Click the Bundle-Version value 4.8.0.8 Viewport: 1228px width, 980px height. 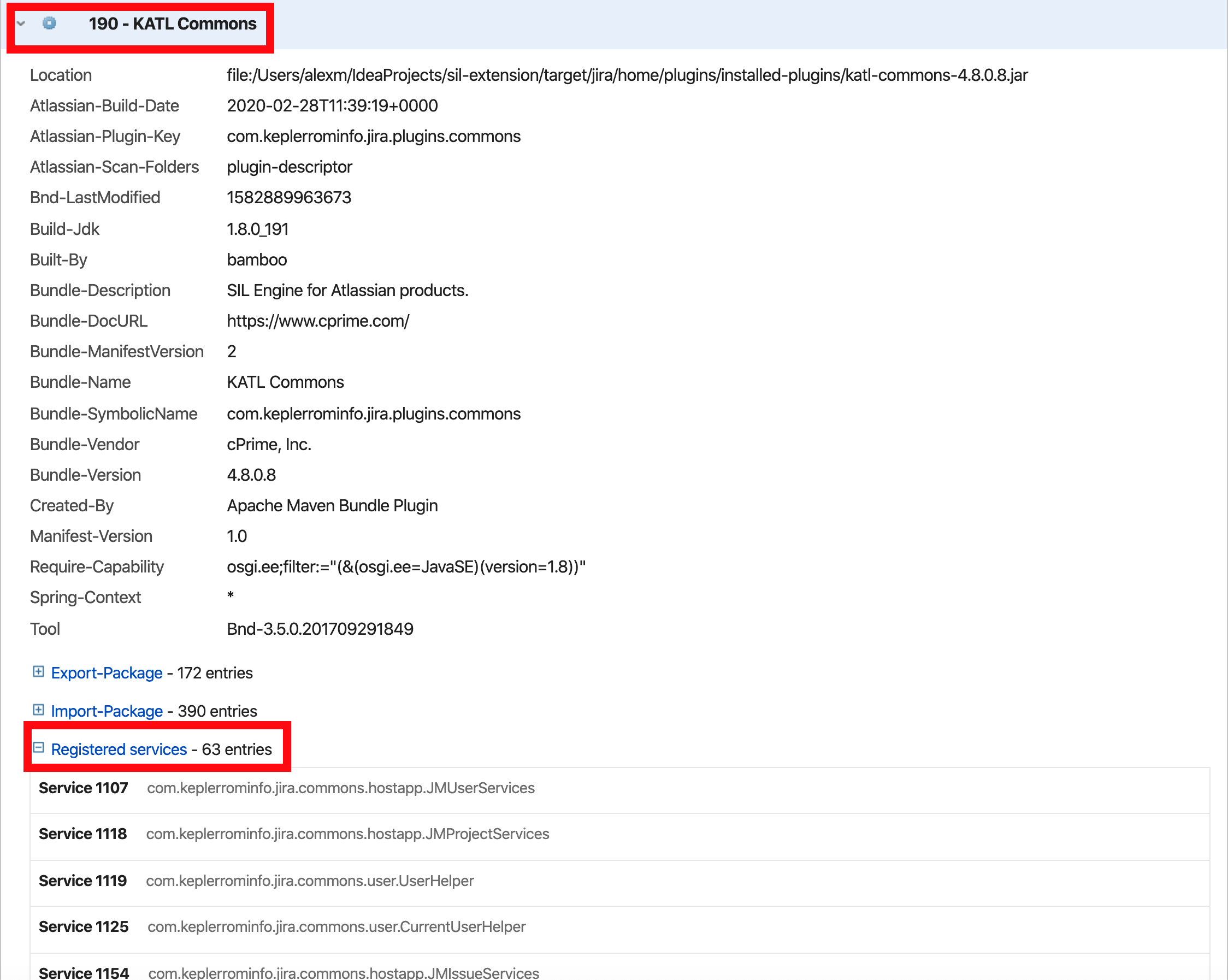(x=251, y=475)
